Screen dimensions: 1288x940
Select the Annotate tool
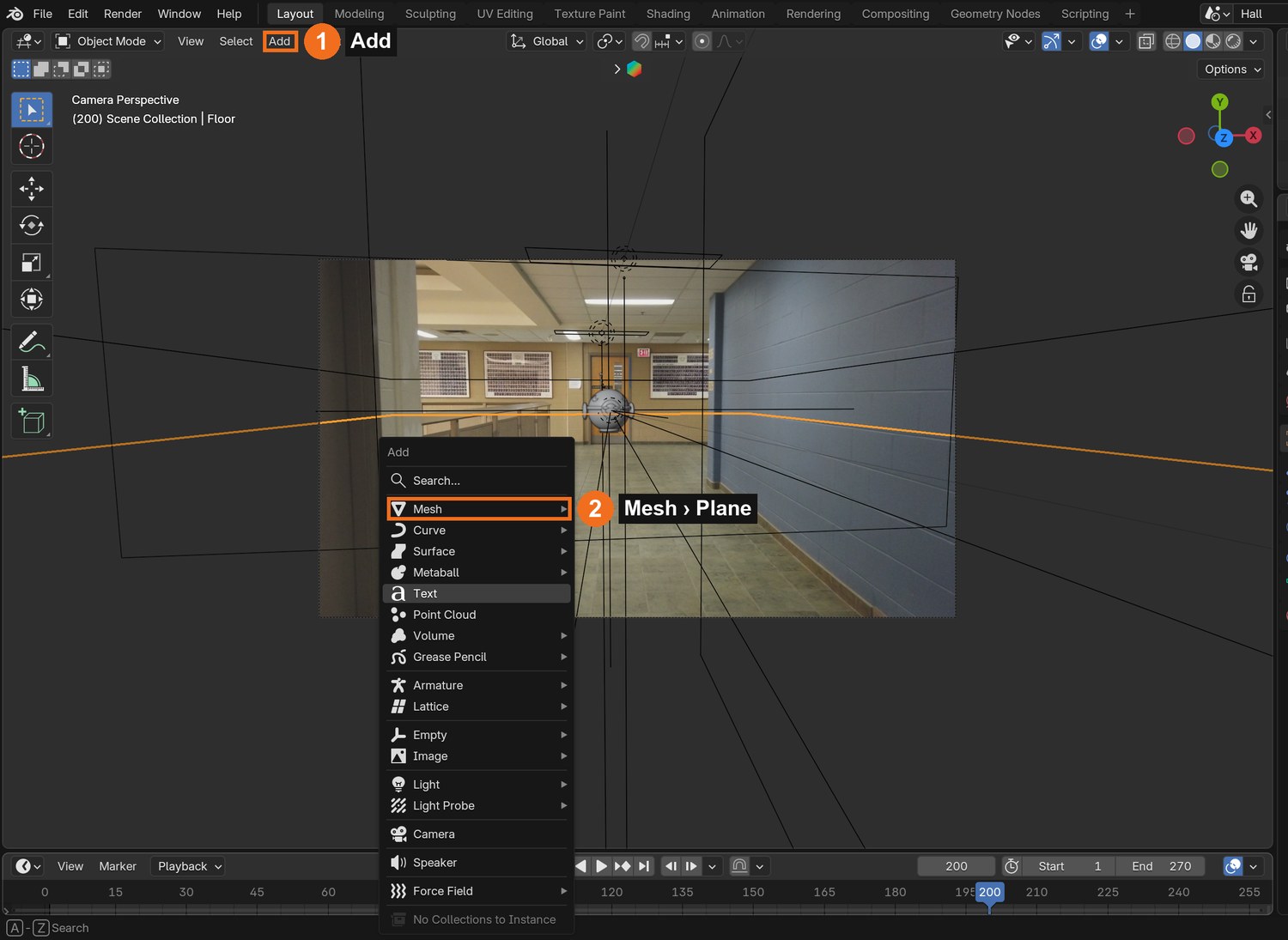click(32, 342)
